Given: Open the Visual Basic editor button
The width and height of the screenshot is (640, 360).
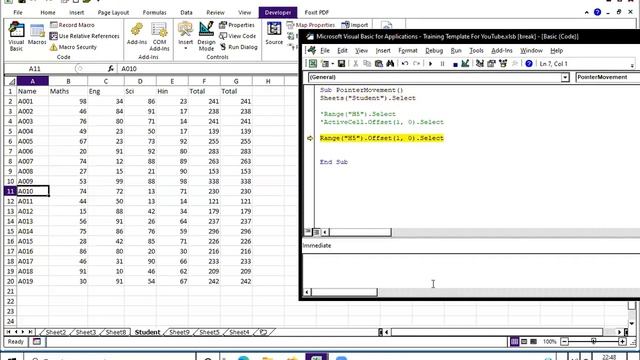Looking at the screenshot, I should pyautogui.click(x=16, y=37).
